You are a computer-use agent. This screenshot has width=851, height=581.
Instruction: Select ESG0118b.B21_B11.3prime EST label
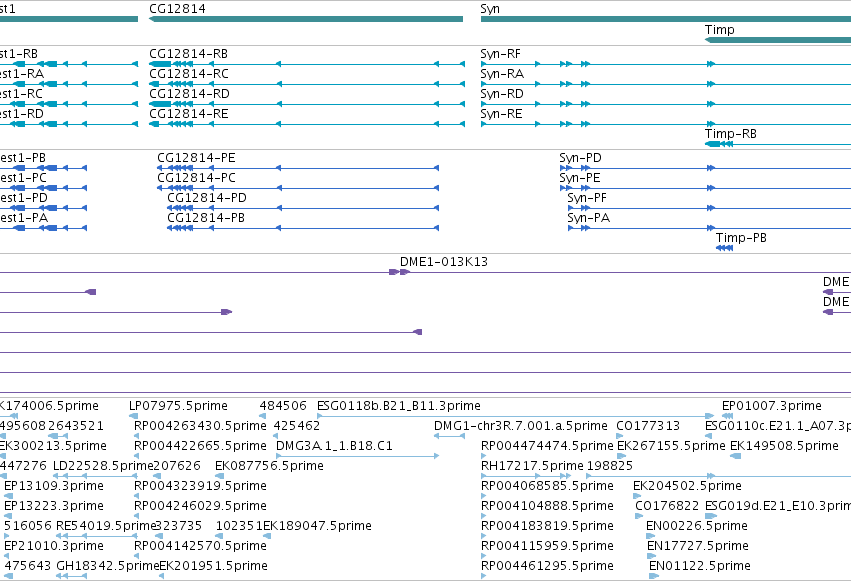click(399, 406)
